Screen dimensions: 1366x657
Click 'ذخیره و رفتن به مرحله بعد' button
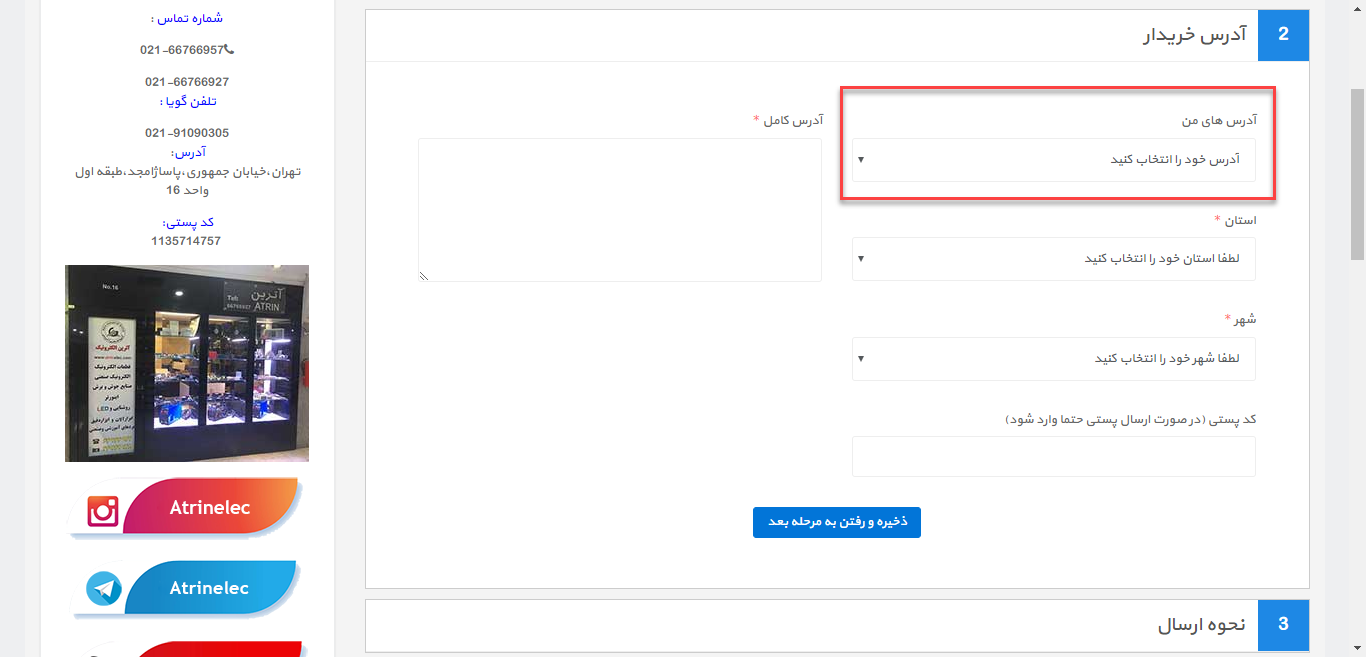point(837,523)
